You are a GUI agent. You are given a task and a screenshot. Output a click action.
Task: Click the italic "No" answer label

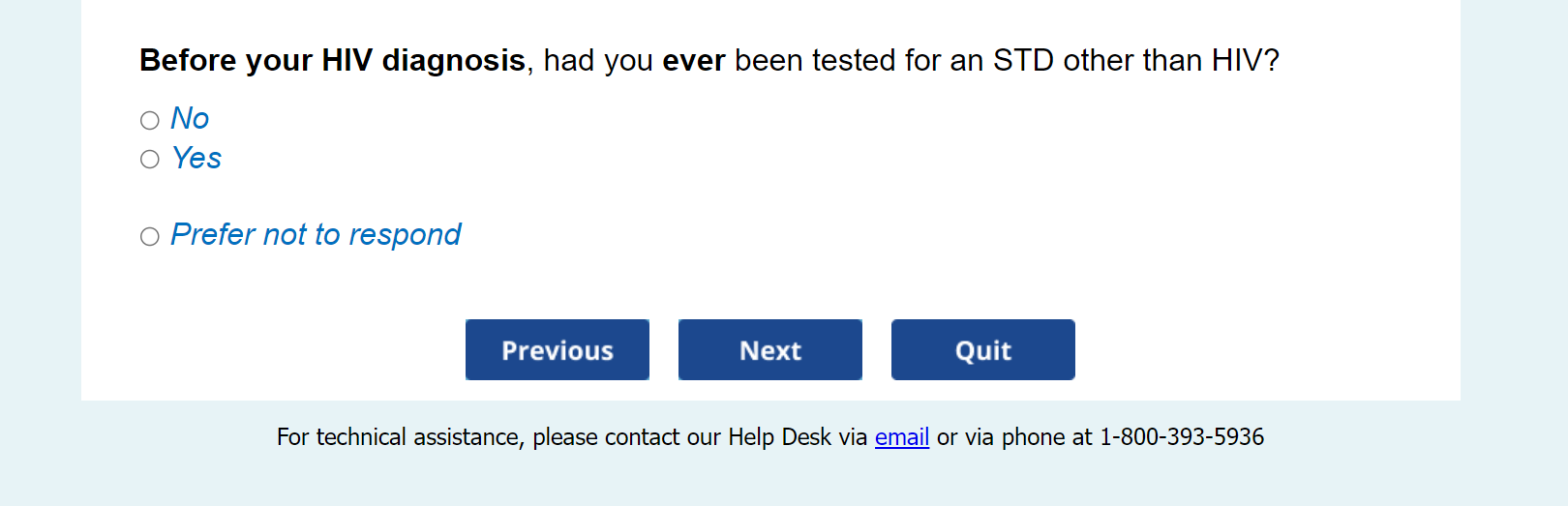(x=190, y=119)
